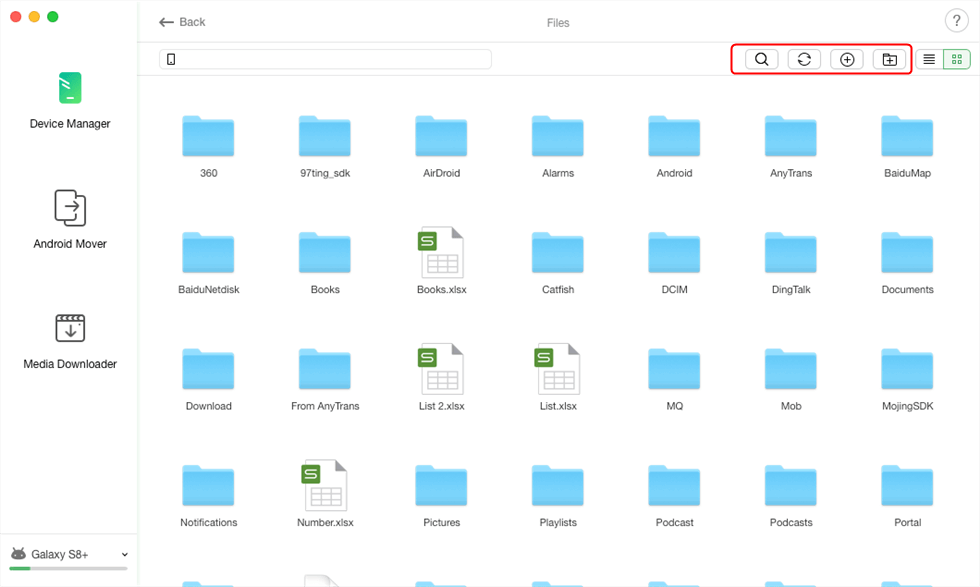Select the Podcasts folder
Screen dimensions: 980x587
tap(791, 496)
